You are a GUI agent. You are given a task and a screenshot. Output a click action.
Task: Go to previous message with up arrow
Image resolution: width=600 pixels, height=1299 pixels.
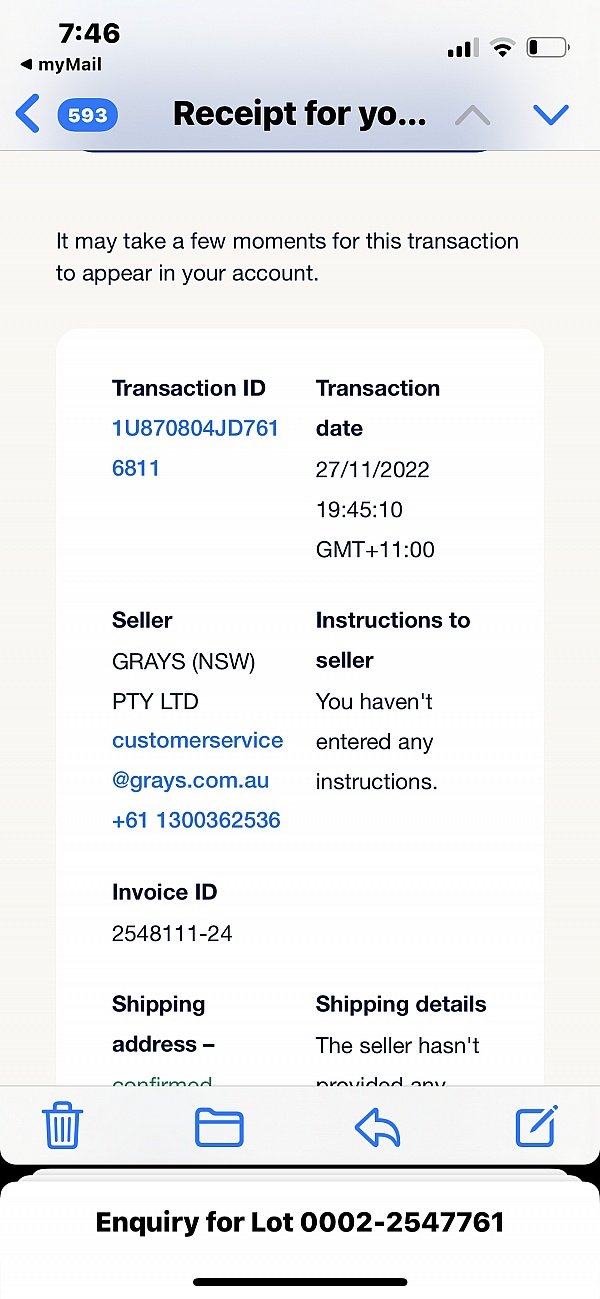pyautogui.click(x=472, y=115)
